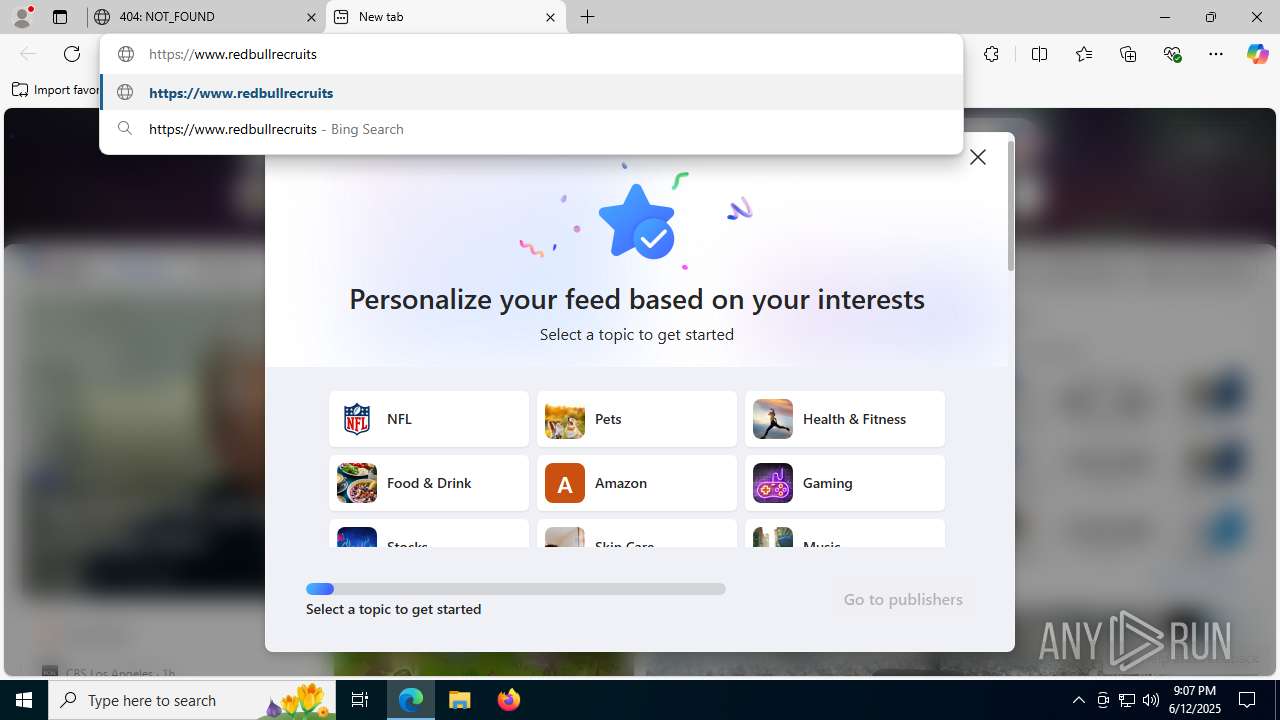Screen dimensions: 1280x720
Task: Select the Food & Drink topic
Action: [429, 483]
